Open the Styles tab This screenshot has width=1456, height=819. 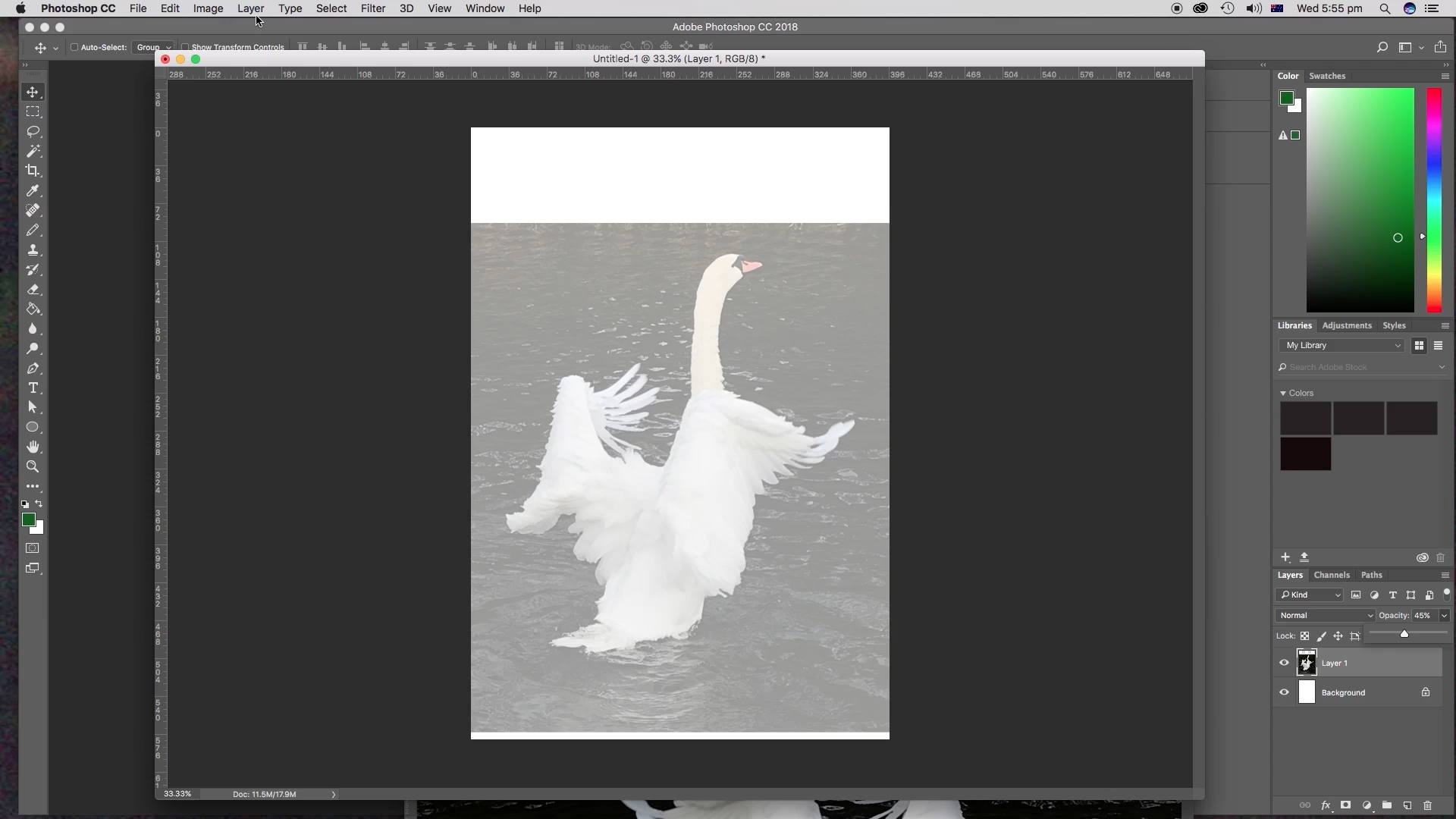[x=1394, y=326]
